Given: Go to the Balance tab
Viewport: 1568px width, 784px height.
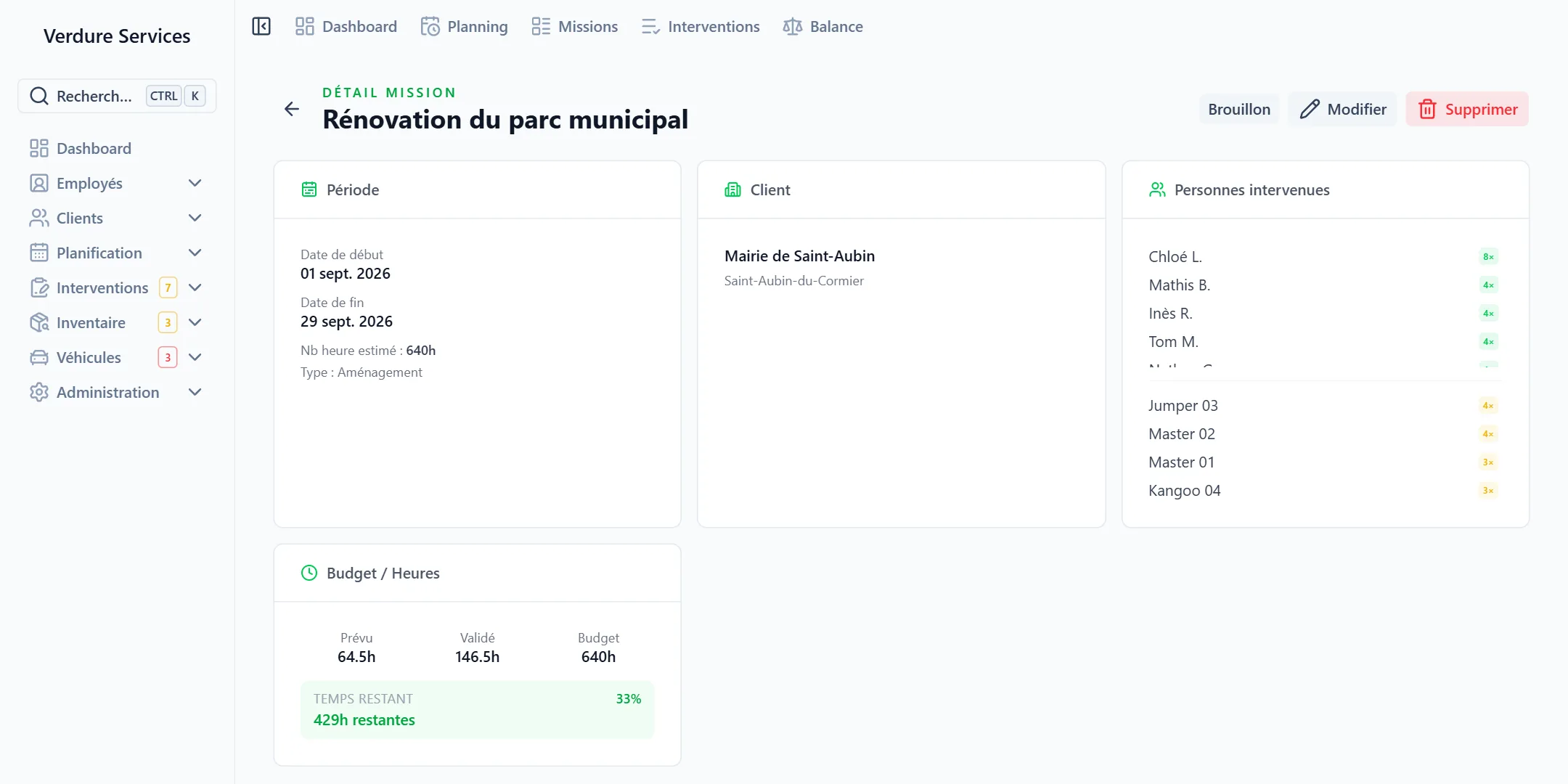Looking at the screenshot, I should tap(823, 27).
